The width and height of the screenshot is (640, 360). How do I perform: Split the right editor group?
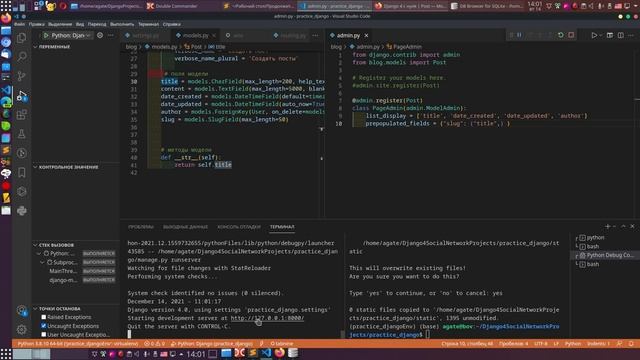tap(620, 36)
